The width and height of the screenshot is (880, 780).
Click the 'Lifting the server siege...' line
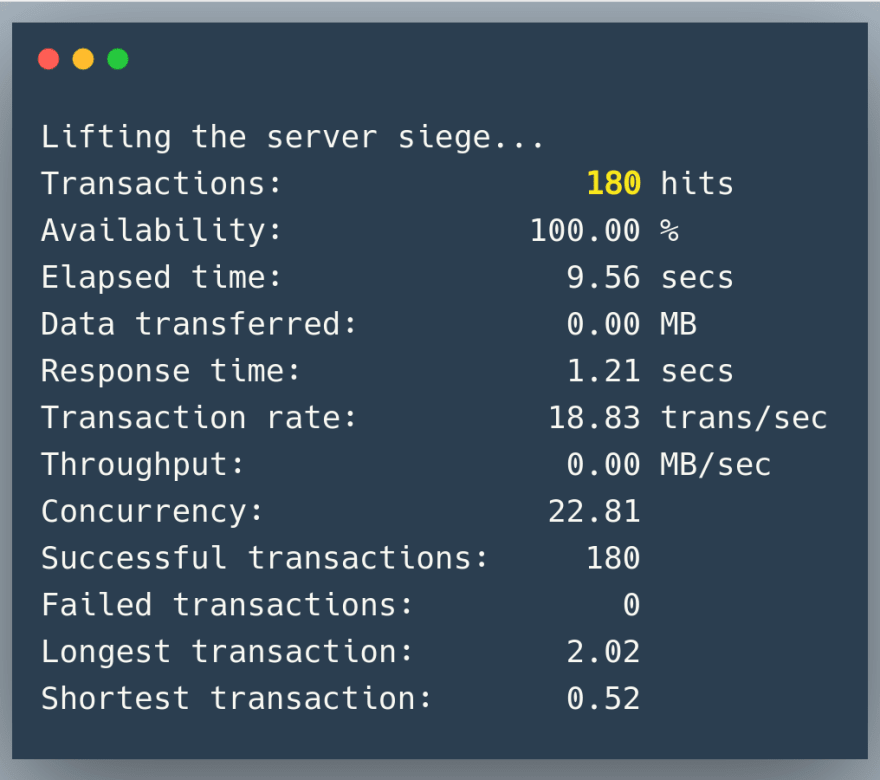coord(292,138)
